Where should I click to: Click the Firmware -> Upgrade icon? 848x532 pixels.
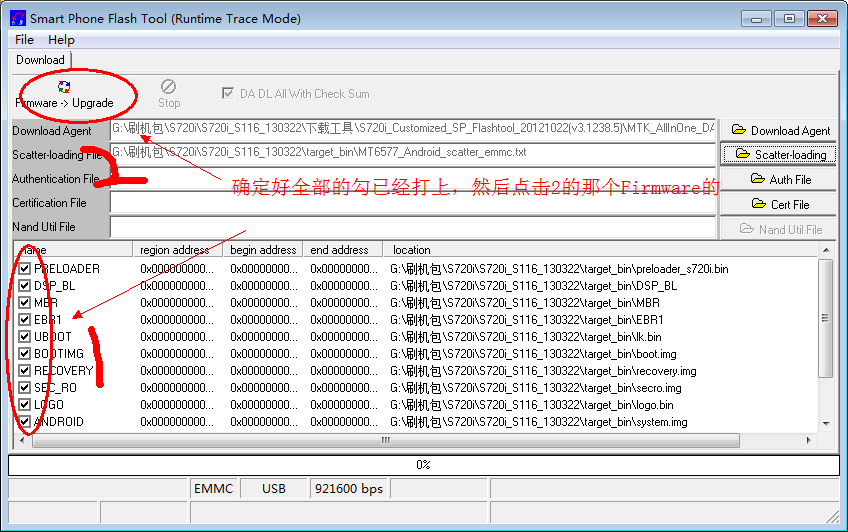click(64, 87)
